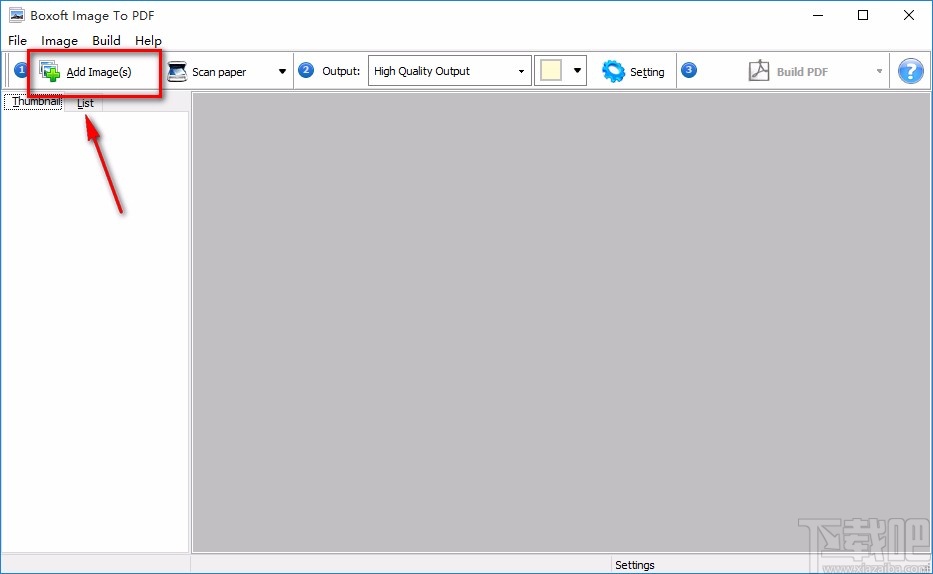Switch to the List tab
Viewport: 933px width, 574px height.
pyautogui.click(x=85, y=103)
